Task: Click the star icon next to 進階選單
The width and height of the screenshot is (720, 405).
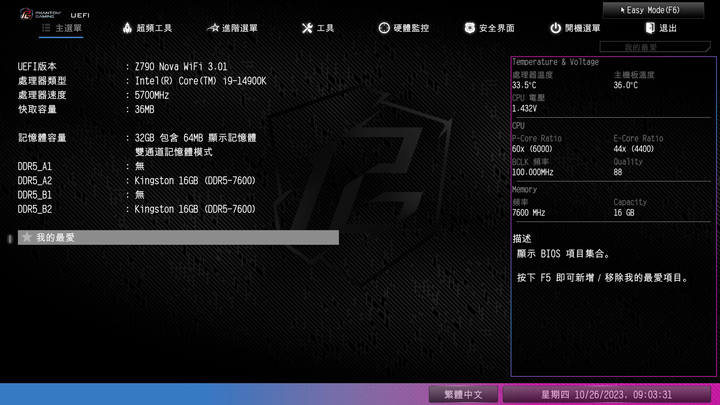Action: (x=213, y=28)
